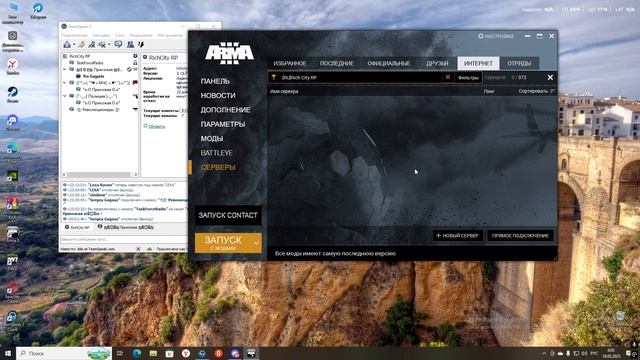Open Серверы in the launcher sidebar
The image size is (640, 360).
pos(218,167)
